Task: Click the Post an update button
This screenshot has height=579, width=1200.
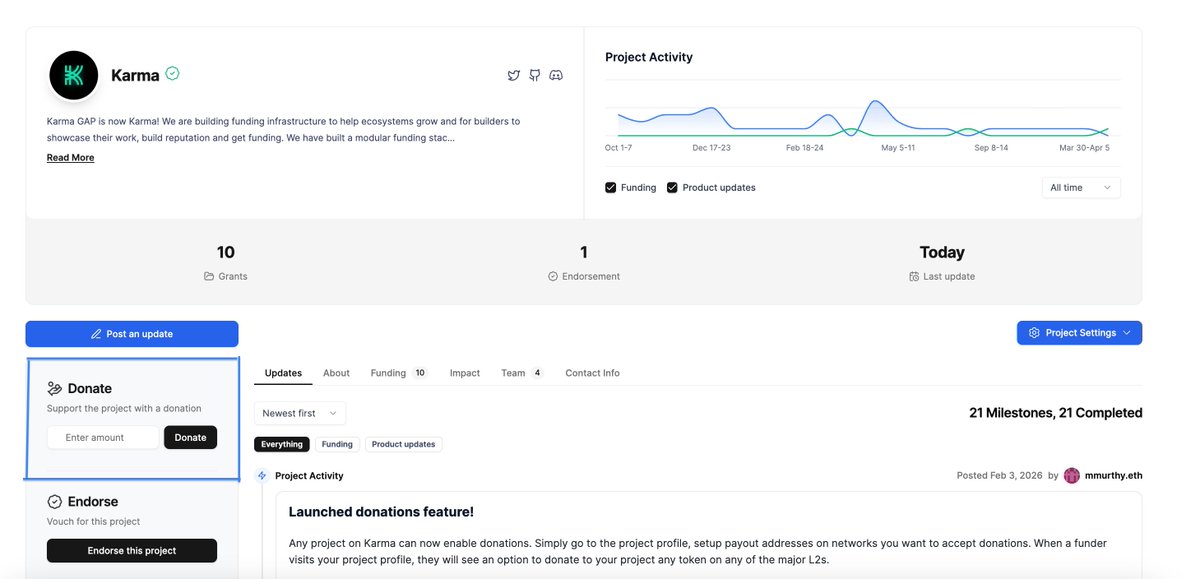Action: [132, 334]
